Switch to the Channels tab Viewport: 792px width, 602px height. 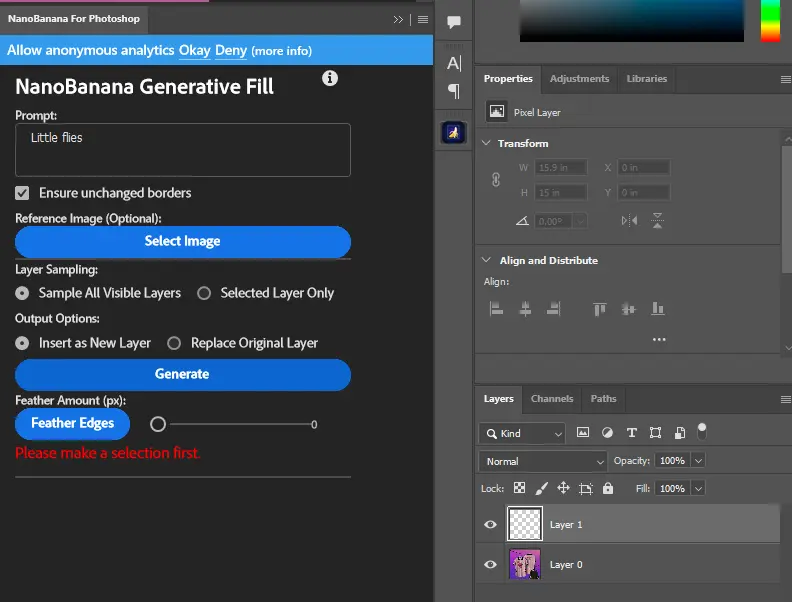coord(552,399)
